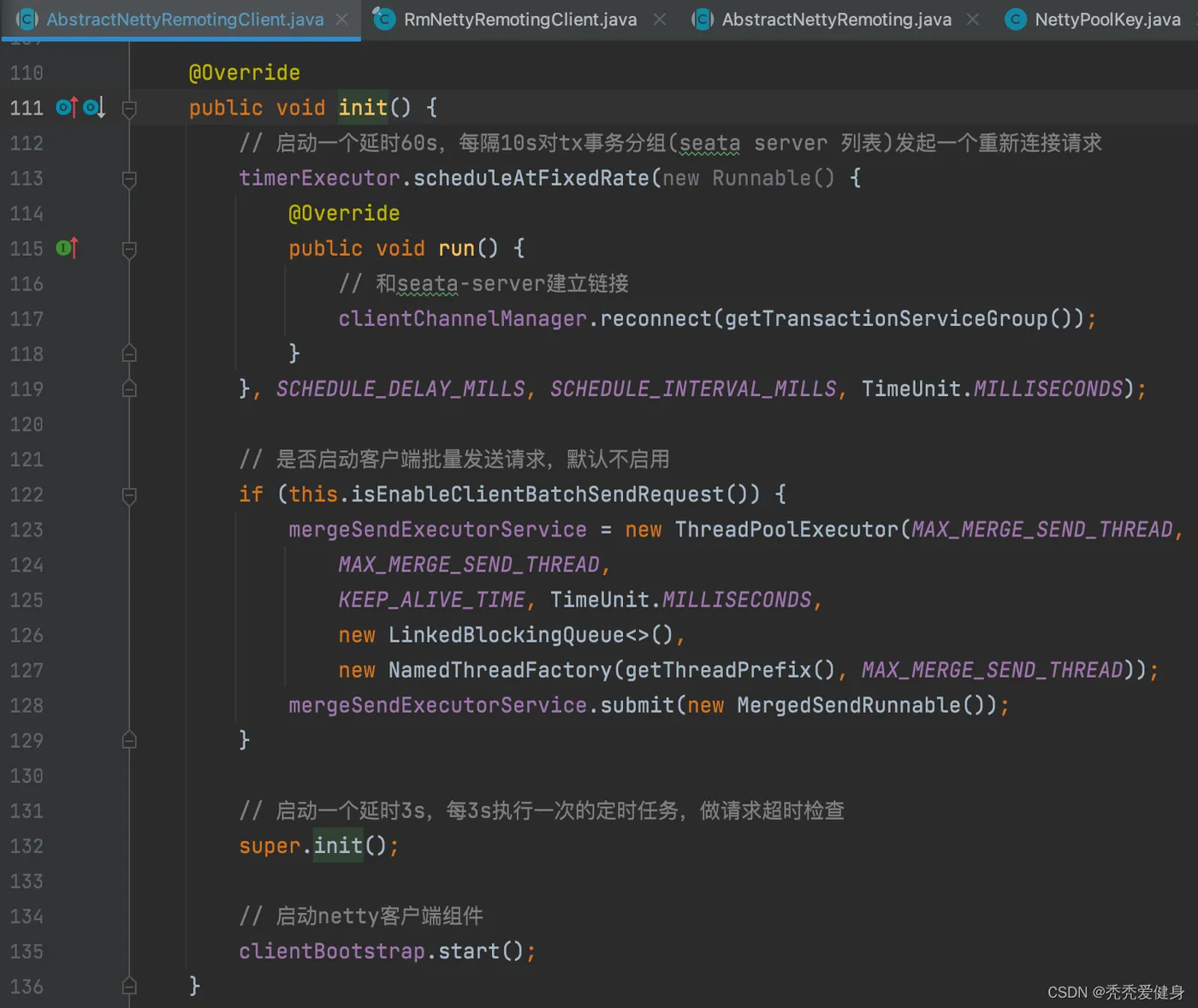The image size is (1198, 1008).
Task: Click LinkedBlockingQueue class name
Action: 507,634
